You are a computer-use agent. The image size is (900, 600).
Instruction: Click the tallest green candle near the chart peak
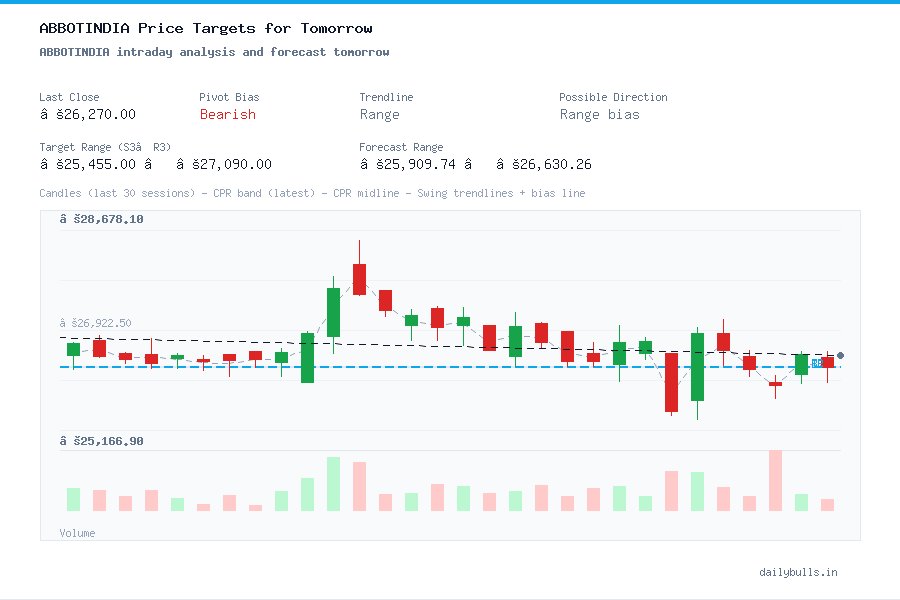point(333,310)
